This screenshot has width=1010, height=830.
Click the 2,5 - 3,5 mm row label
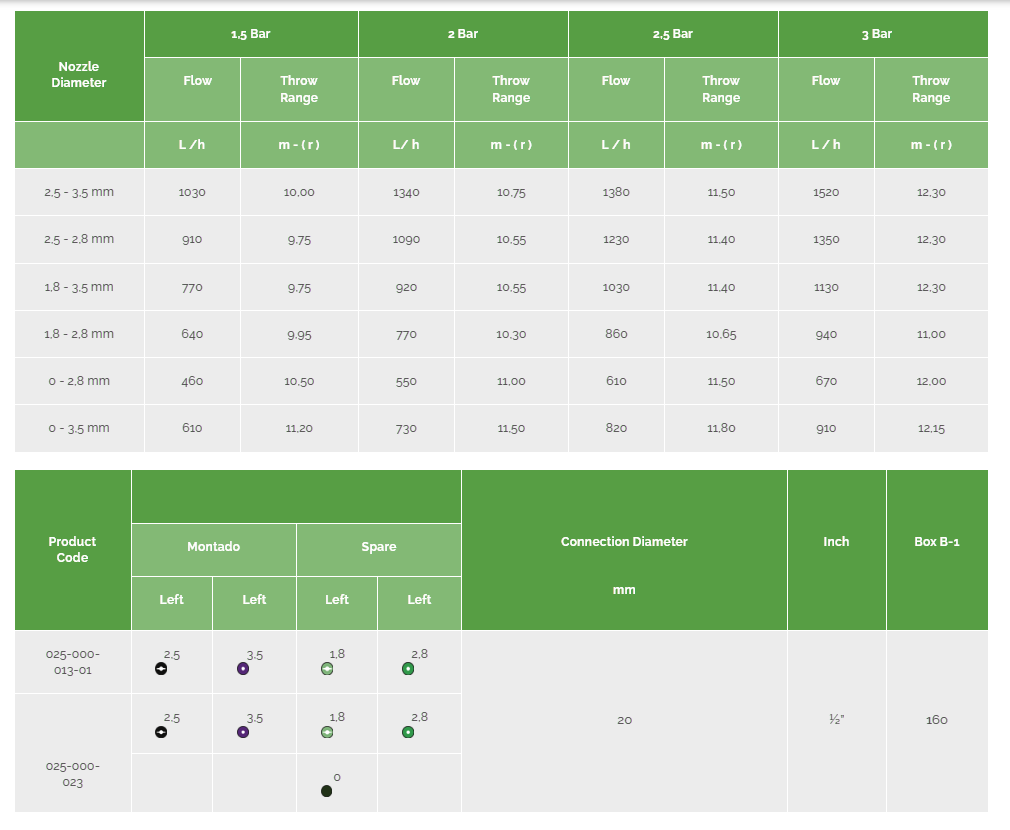pyautogui.click(x=79, y=192)
